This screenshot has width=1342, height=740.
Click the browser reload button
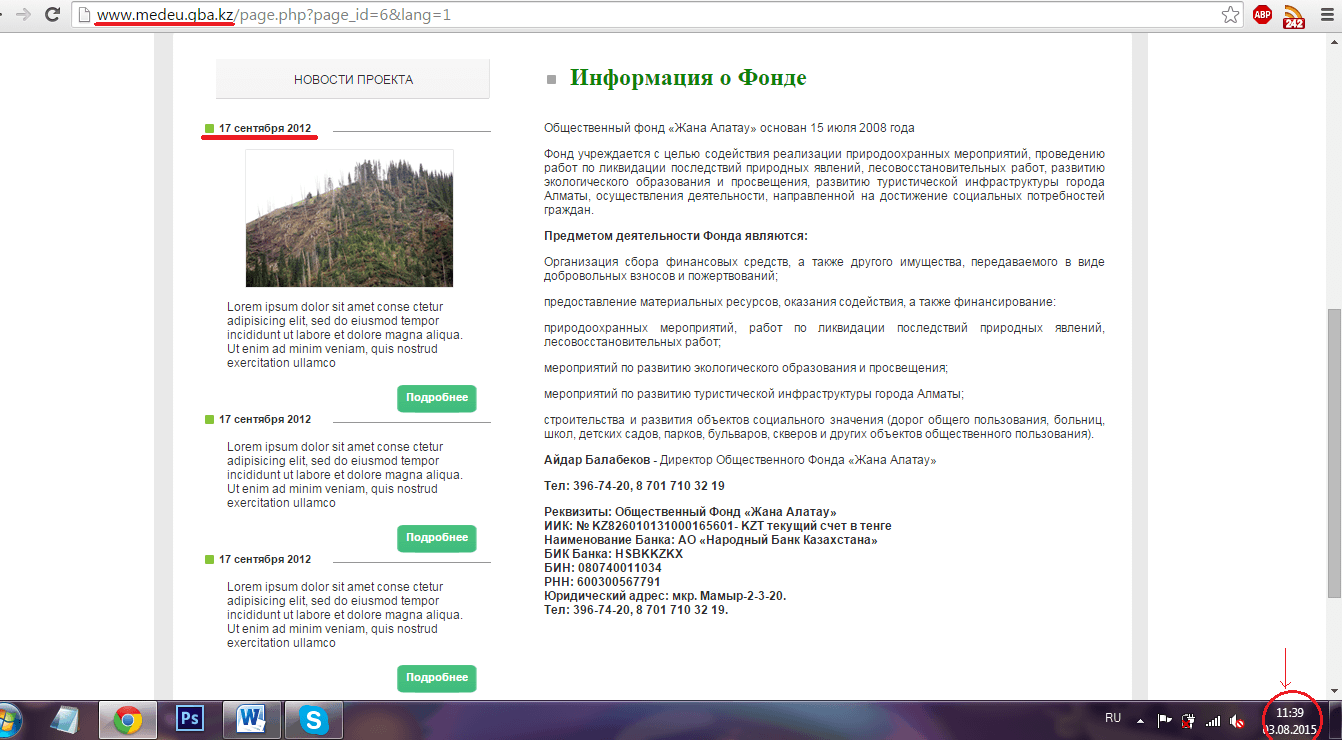click(x=51, y=16)
